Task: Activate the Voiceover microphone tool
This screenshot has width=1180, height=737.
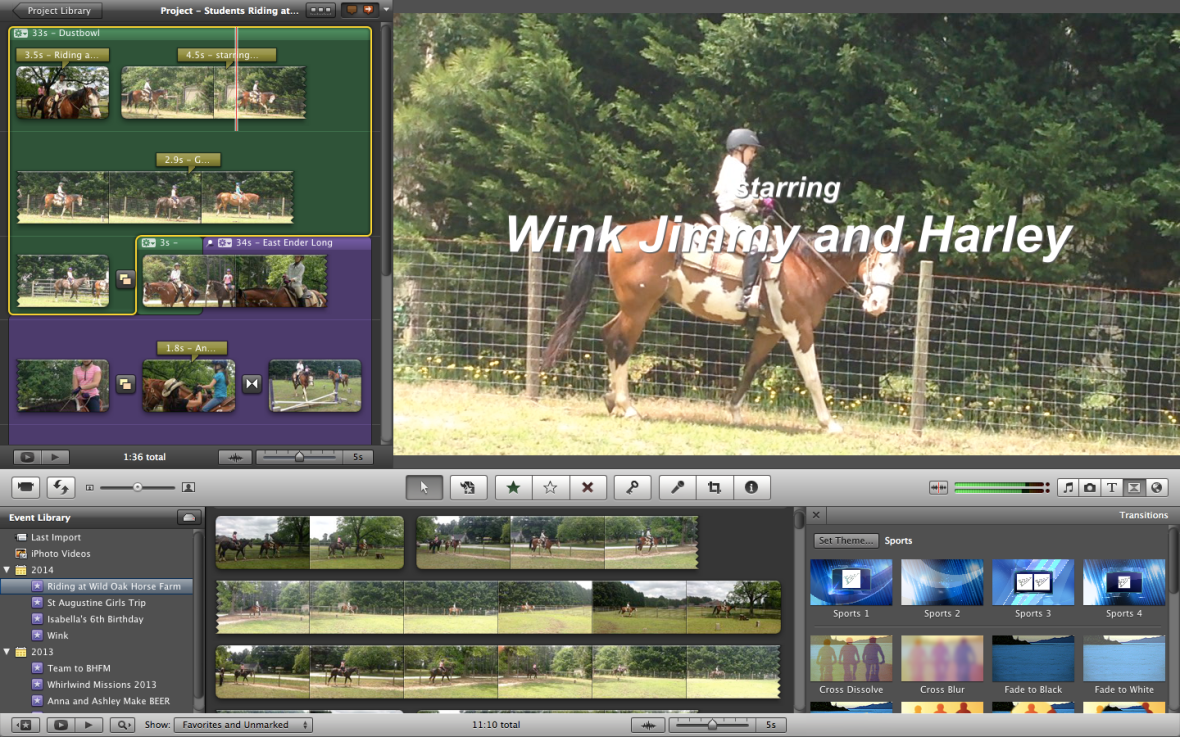Action: click(676, 487)
